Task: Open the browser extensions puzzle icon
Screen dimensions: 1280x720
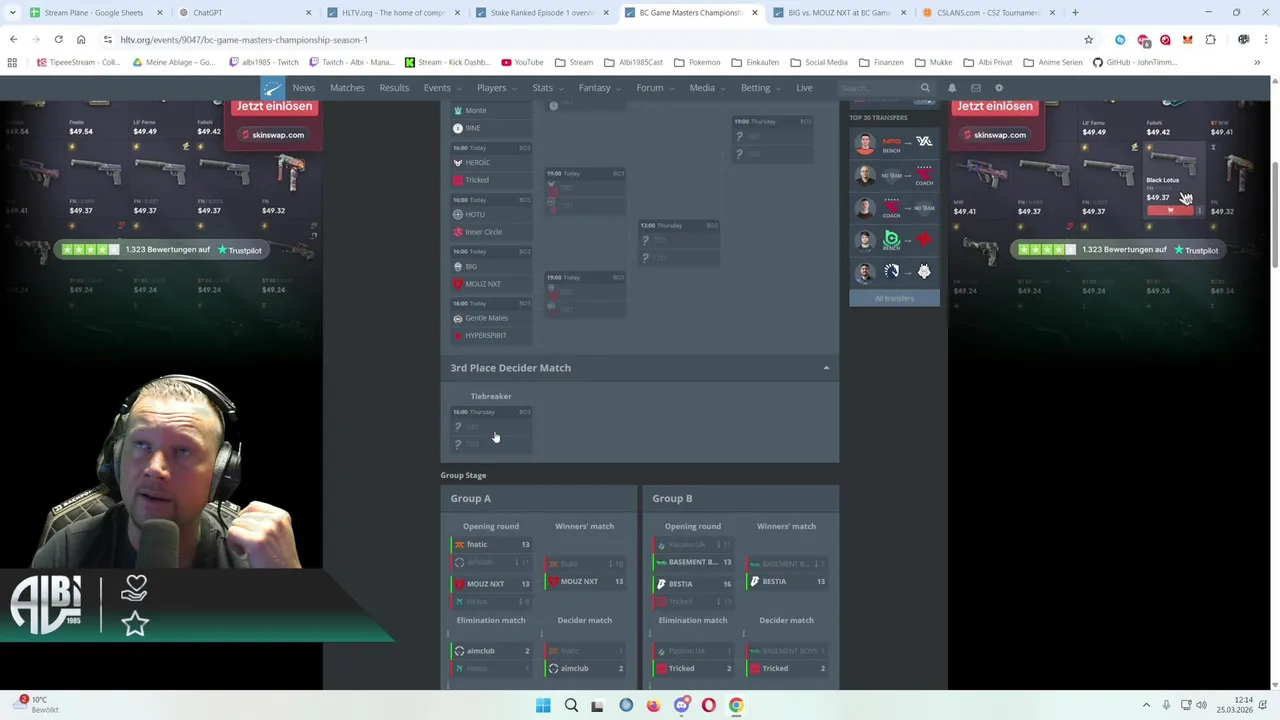Action: tap(1210, 39)
